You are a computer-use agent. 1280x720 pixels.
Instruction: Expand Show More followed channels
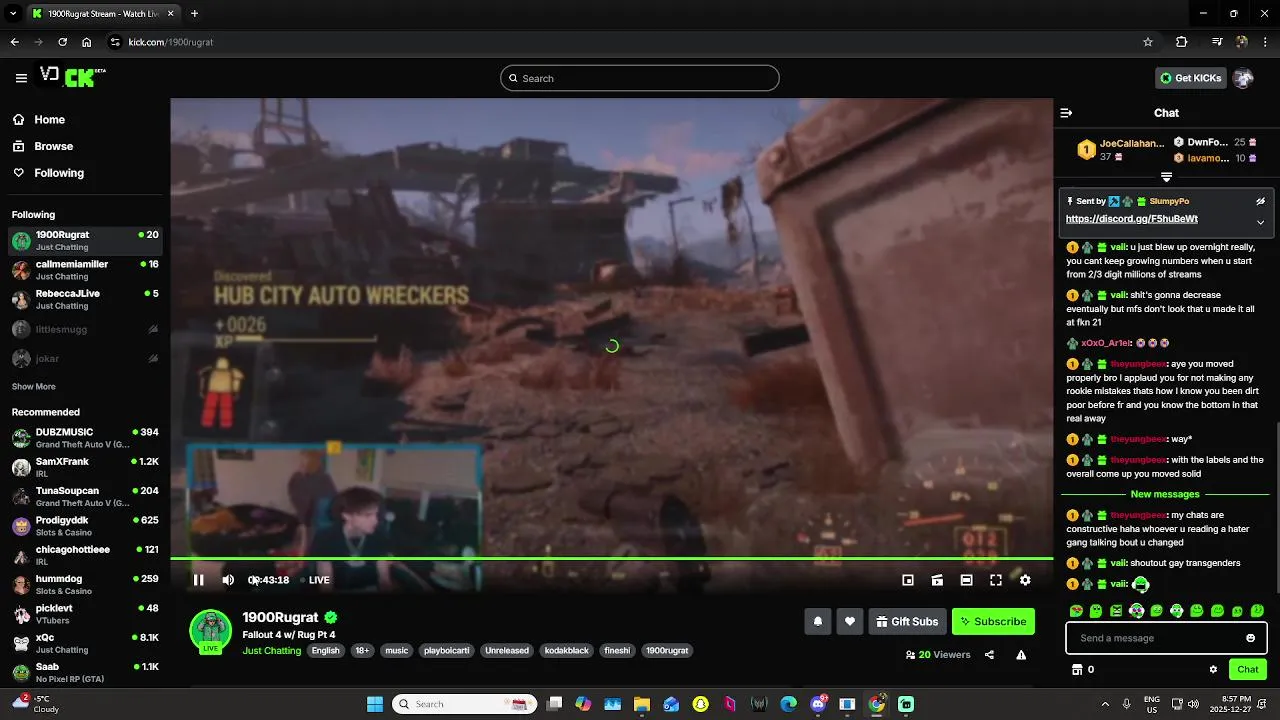coord(34,387)
